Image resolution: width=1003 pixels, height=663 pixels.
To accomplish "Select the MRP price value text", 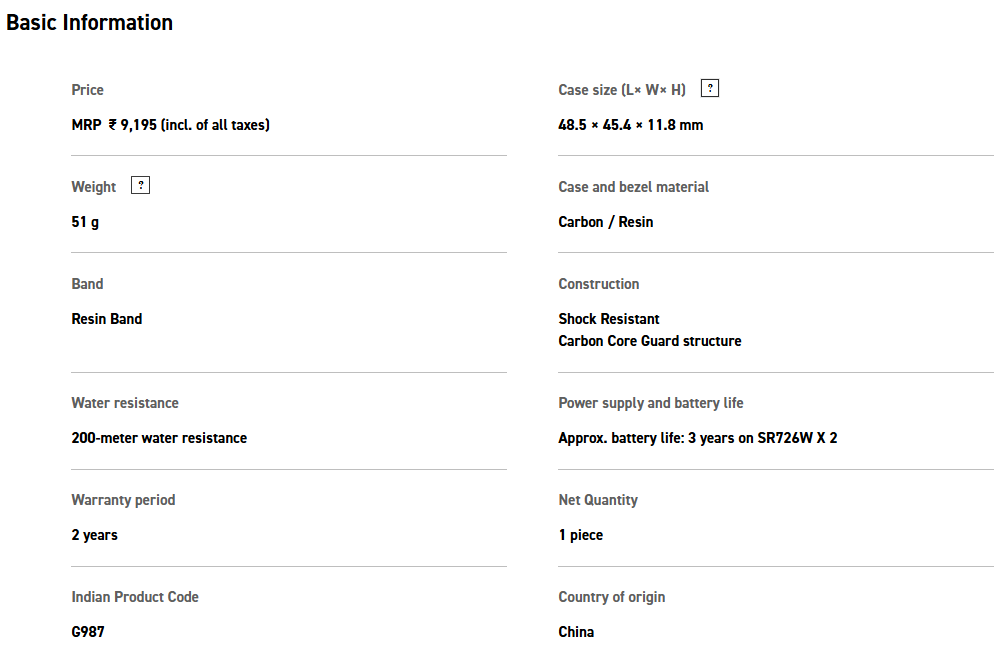I will point(170,125).
